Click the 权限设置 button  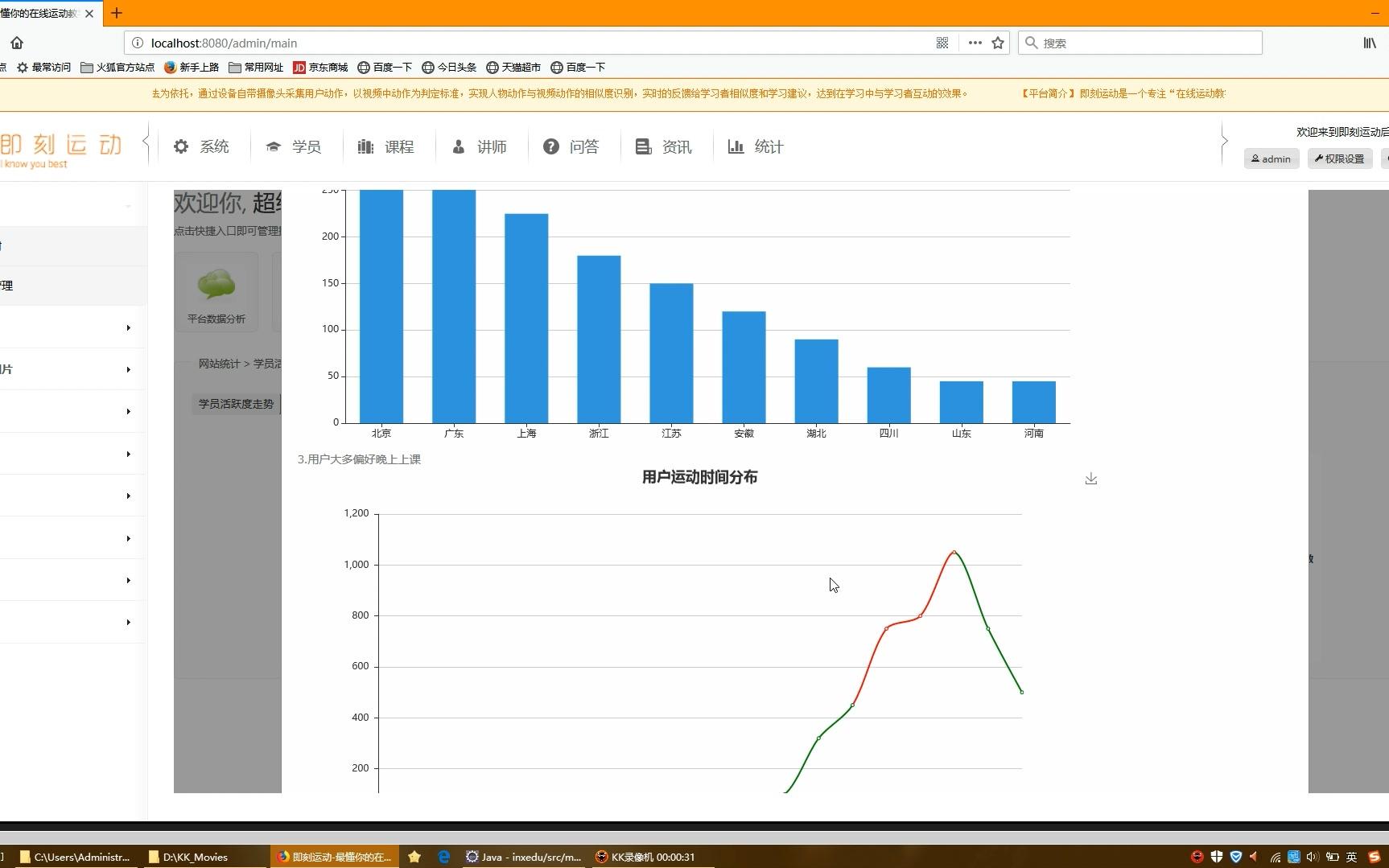pos(1340,158)
